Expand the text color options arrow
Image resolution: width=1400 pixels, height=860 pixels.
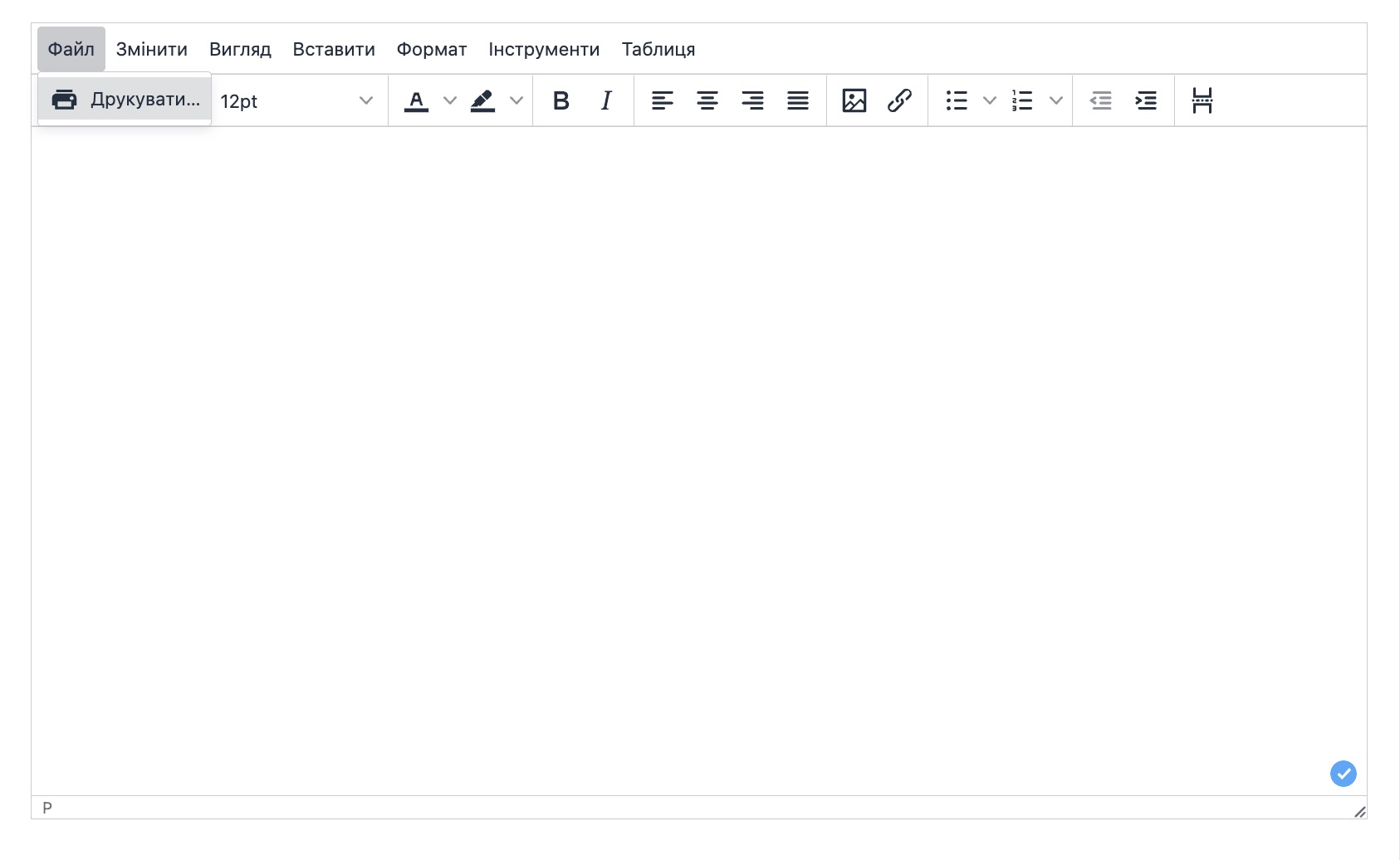tap(450, 100)
